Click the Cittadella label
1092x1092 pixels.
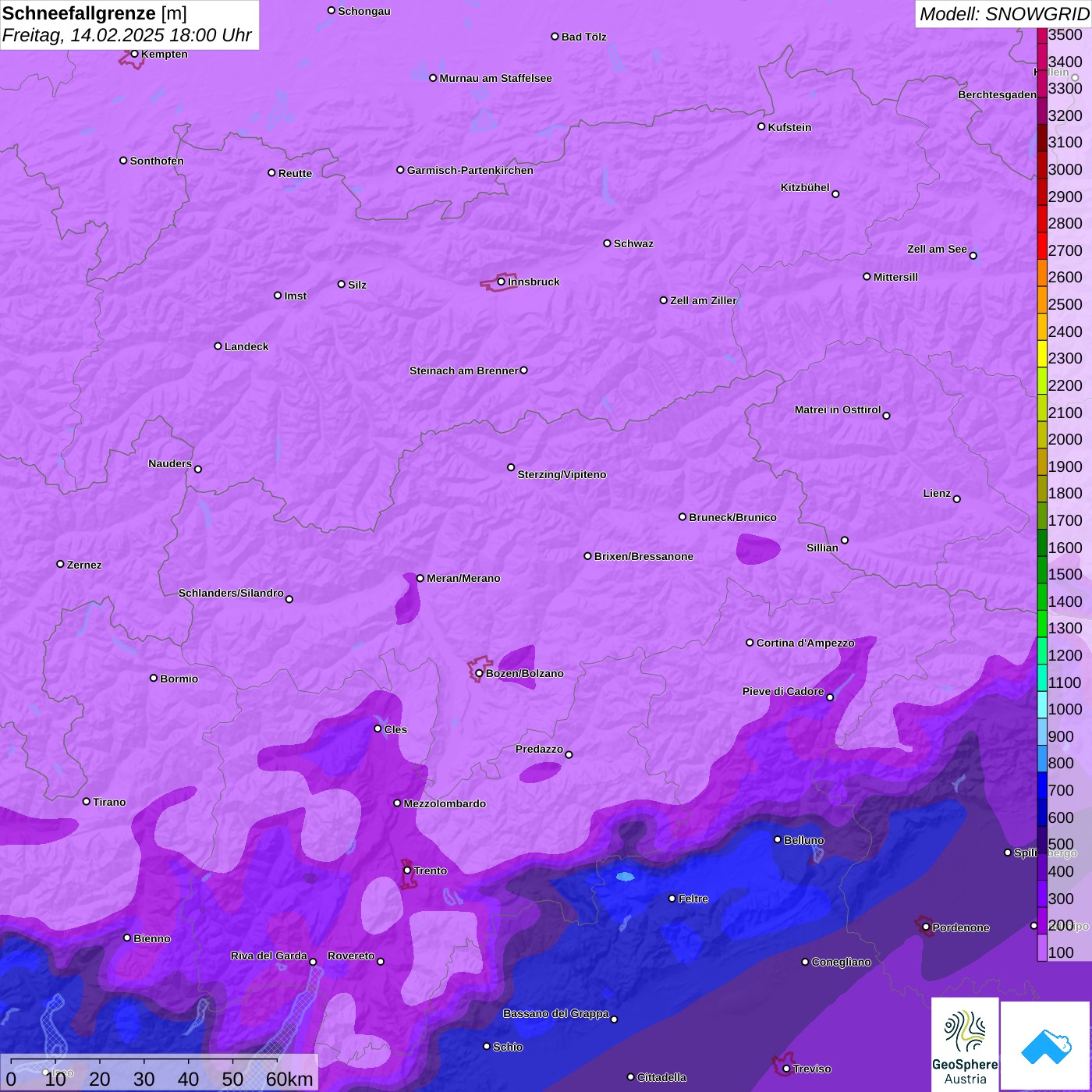661,1077
